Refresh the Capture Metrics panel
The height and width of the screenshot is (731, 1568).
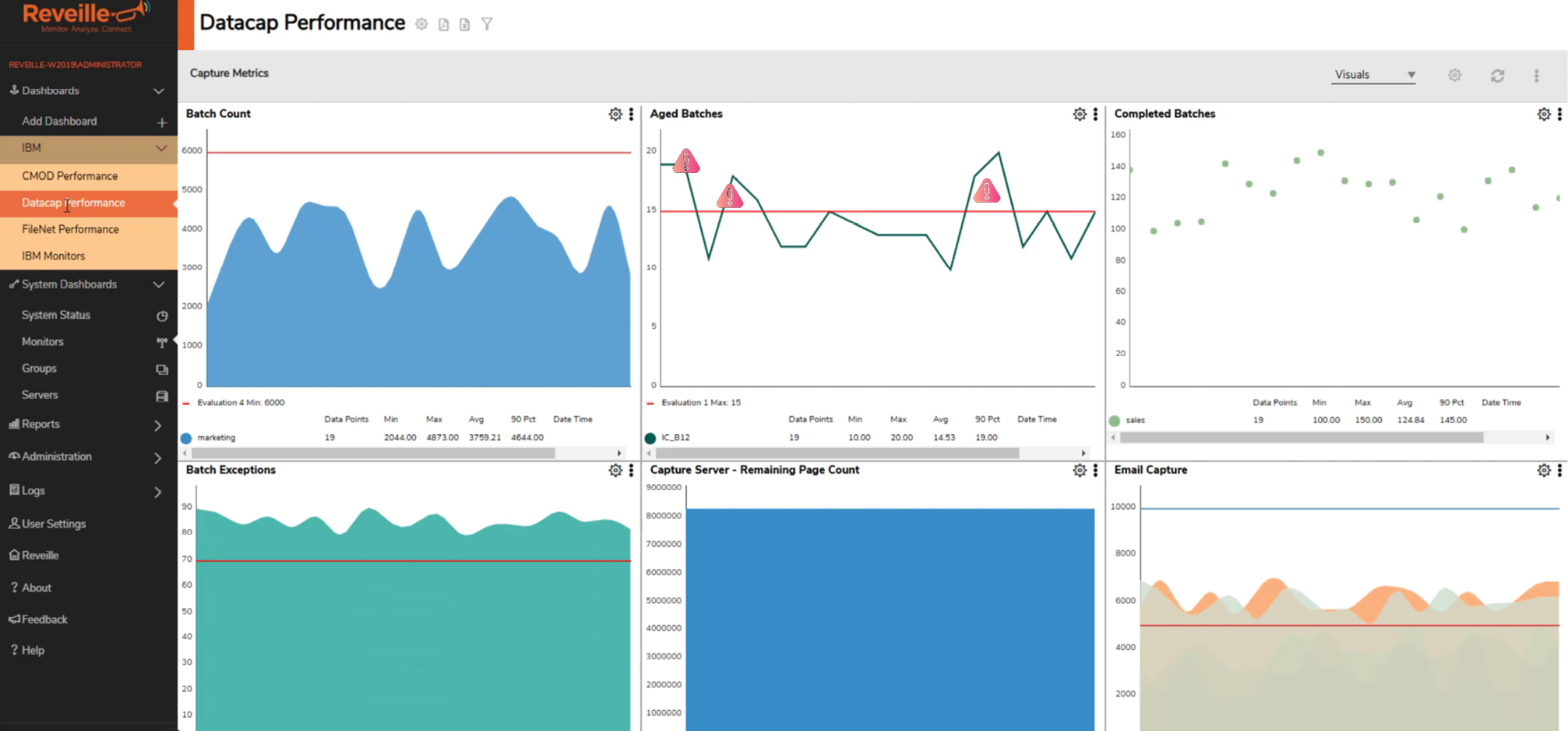[1497, 76]
